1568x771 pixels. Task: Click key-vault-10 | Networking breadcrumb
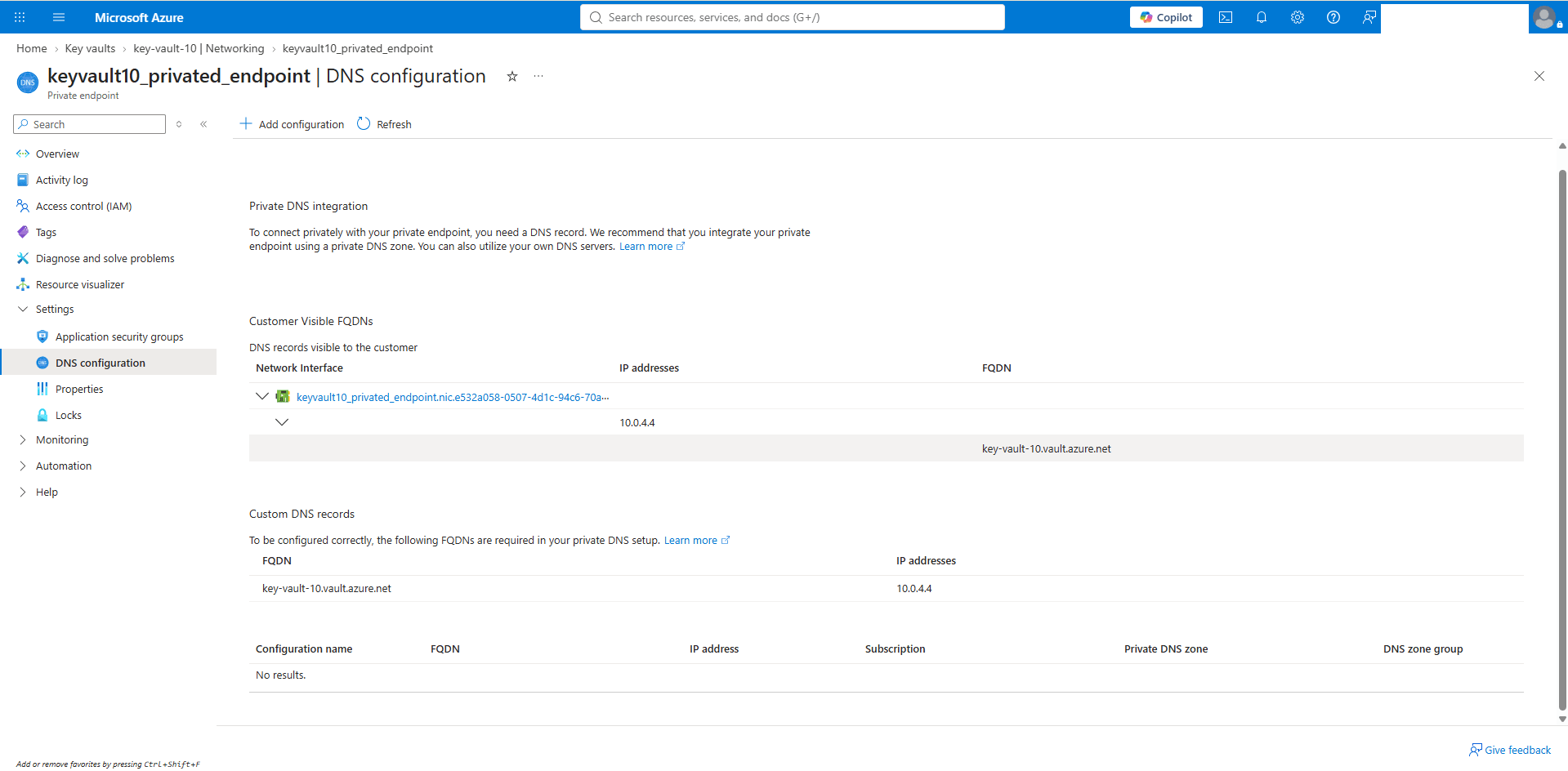point(199,48)
